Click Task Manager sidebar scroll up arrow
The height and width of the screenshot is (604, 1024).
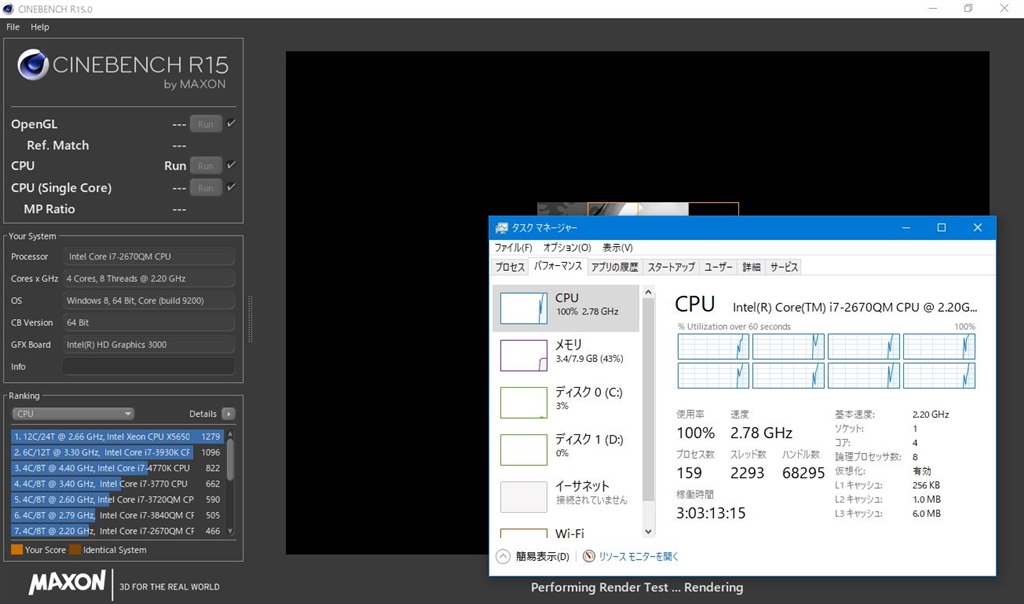(648, 293)
